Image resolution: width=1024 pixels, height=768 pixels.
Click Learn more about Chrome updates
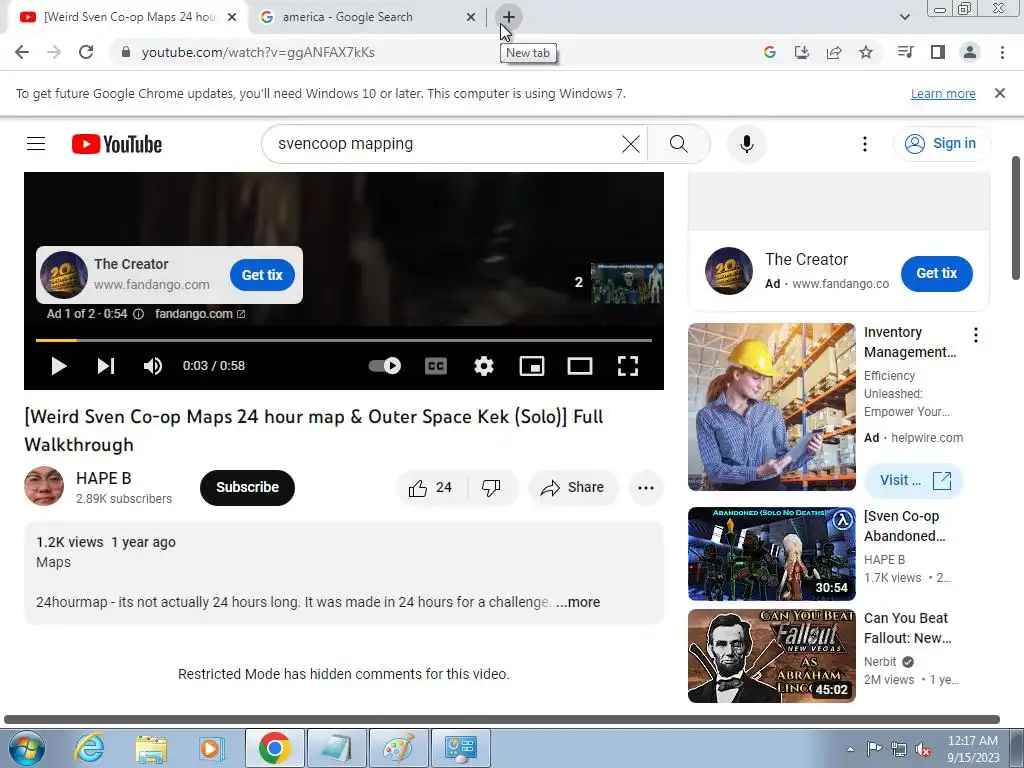point(943,93)
